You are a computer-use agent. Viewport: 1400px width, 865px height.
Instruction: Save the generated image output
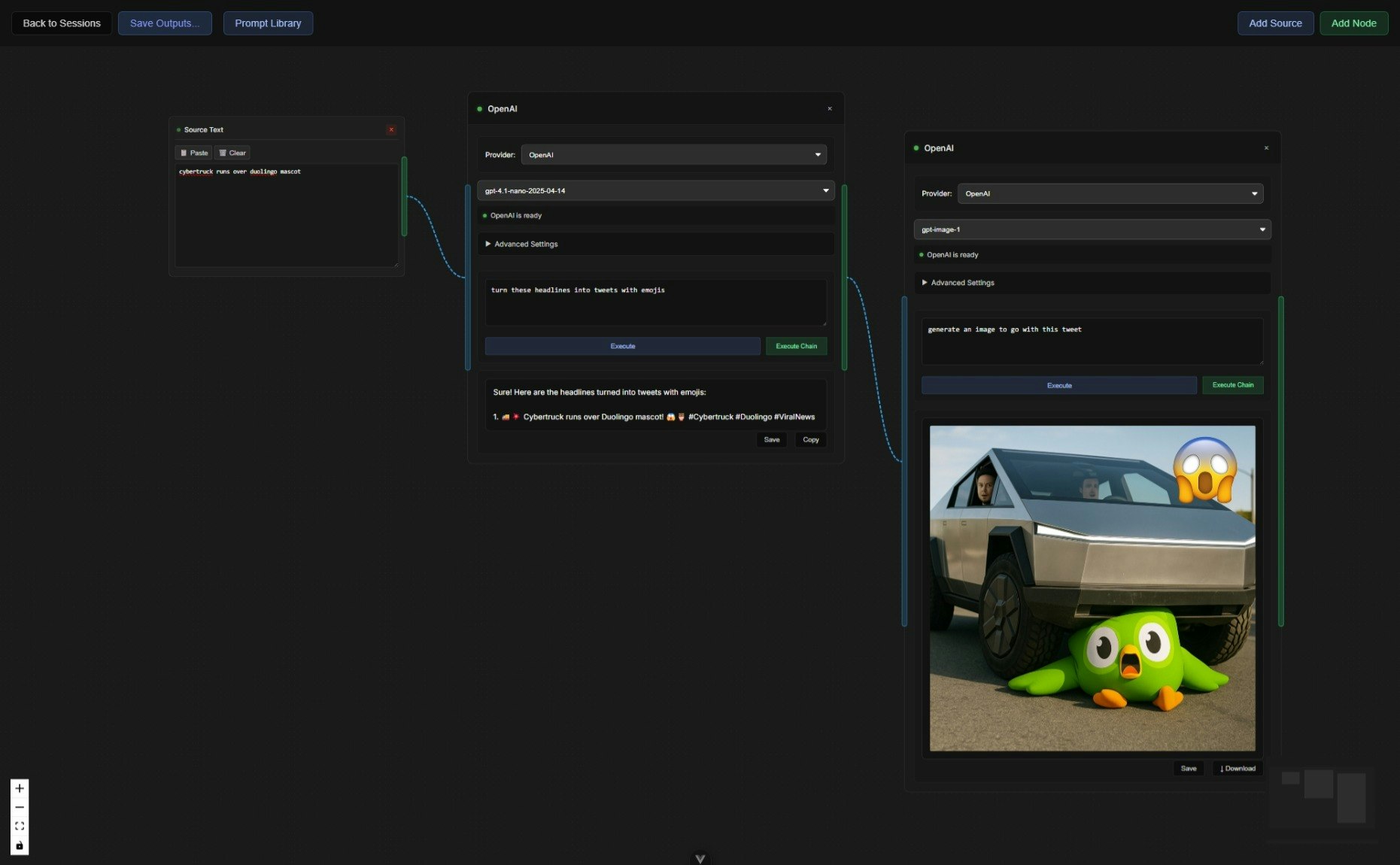point(1189,769)
